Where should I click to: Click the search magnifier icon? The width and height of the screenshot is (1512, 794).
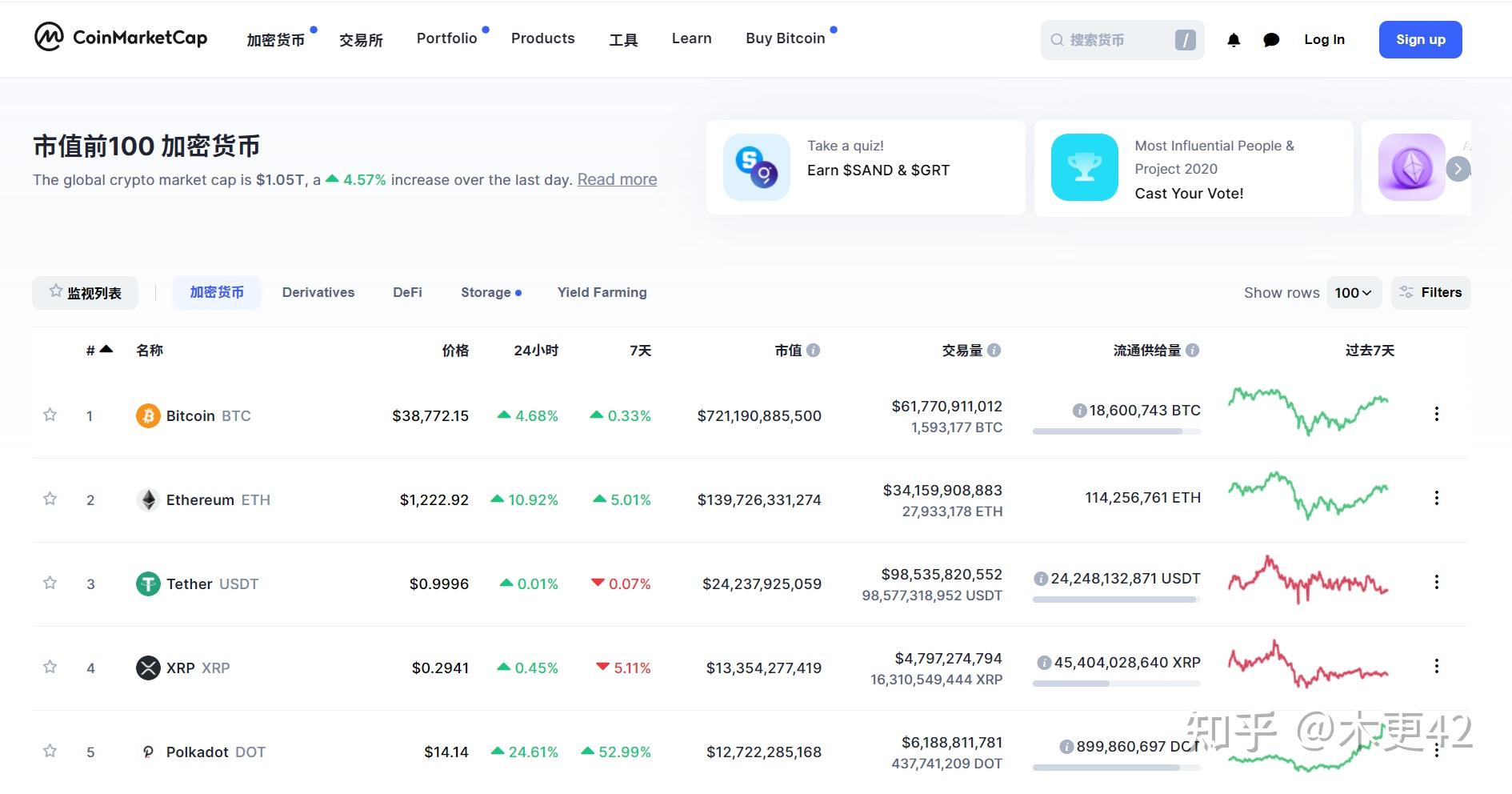point(1057,40)
